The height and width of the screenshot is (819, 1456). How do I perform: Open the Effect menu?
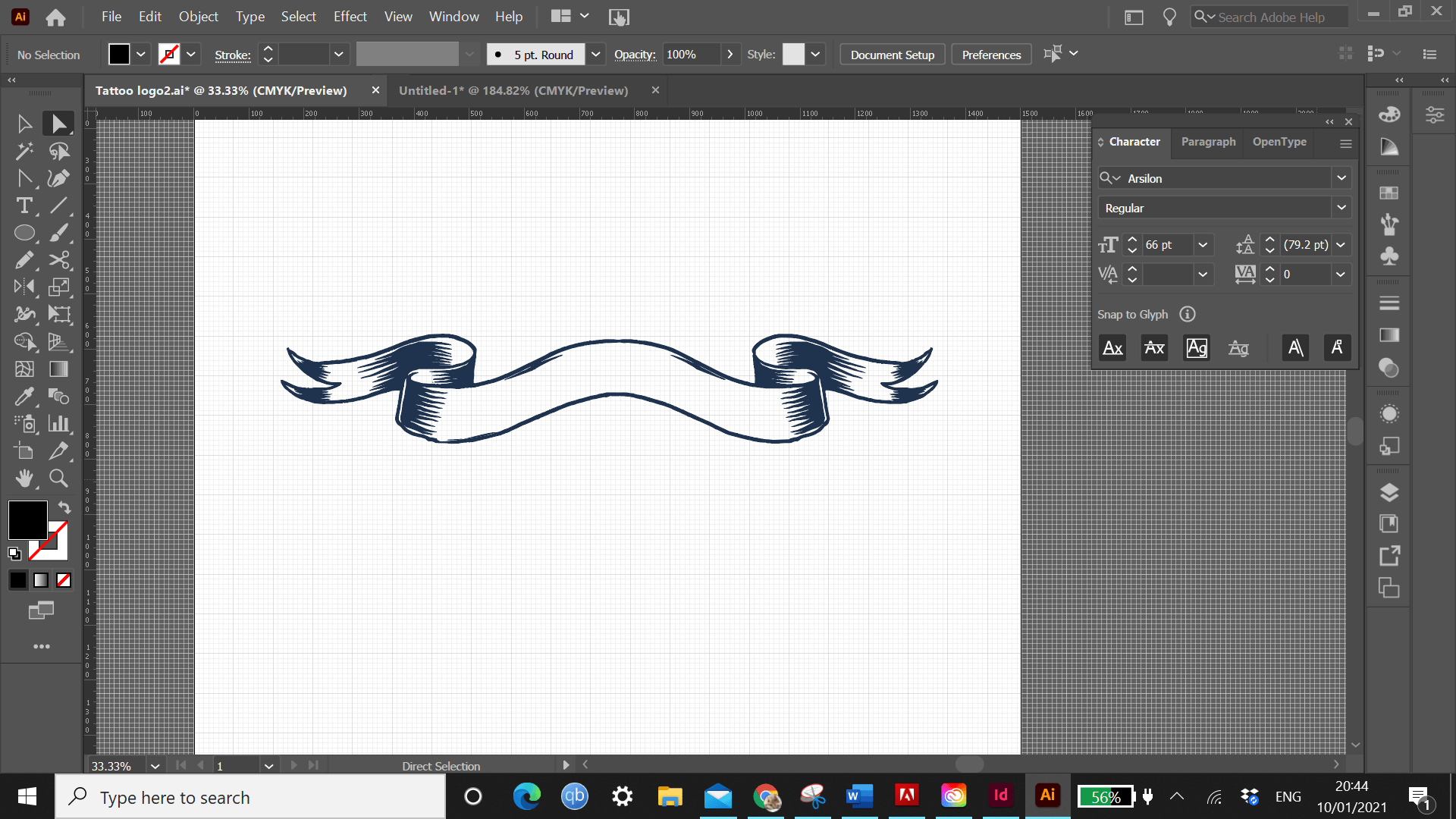[x=350, y=17]
